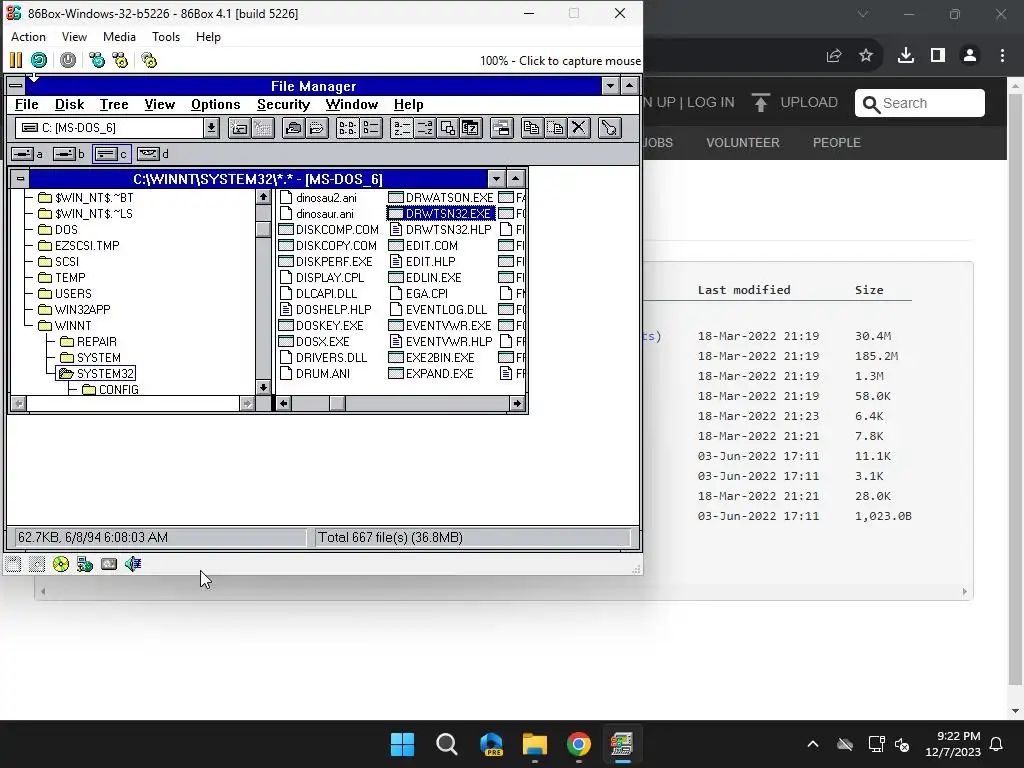Click the first floppy drive status icon
The width and height of the screenshot is (1024, 768).
tap(13, 564)
